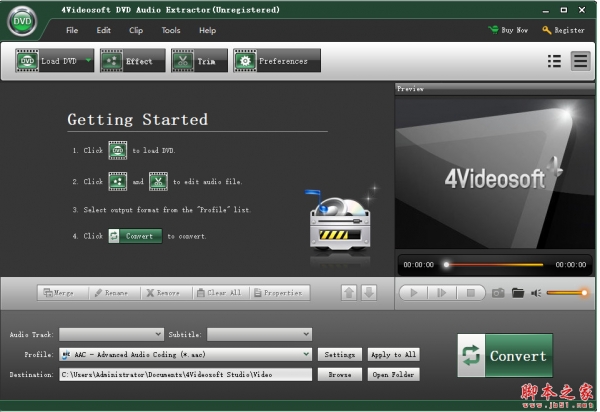Adjust the volume slider
Viewport: 600px width, 412px height.
tap(567, 293)
